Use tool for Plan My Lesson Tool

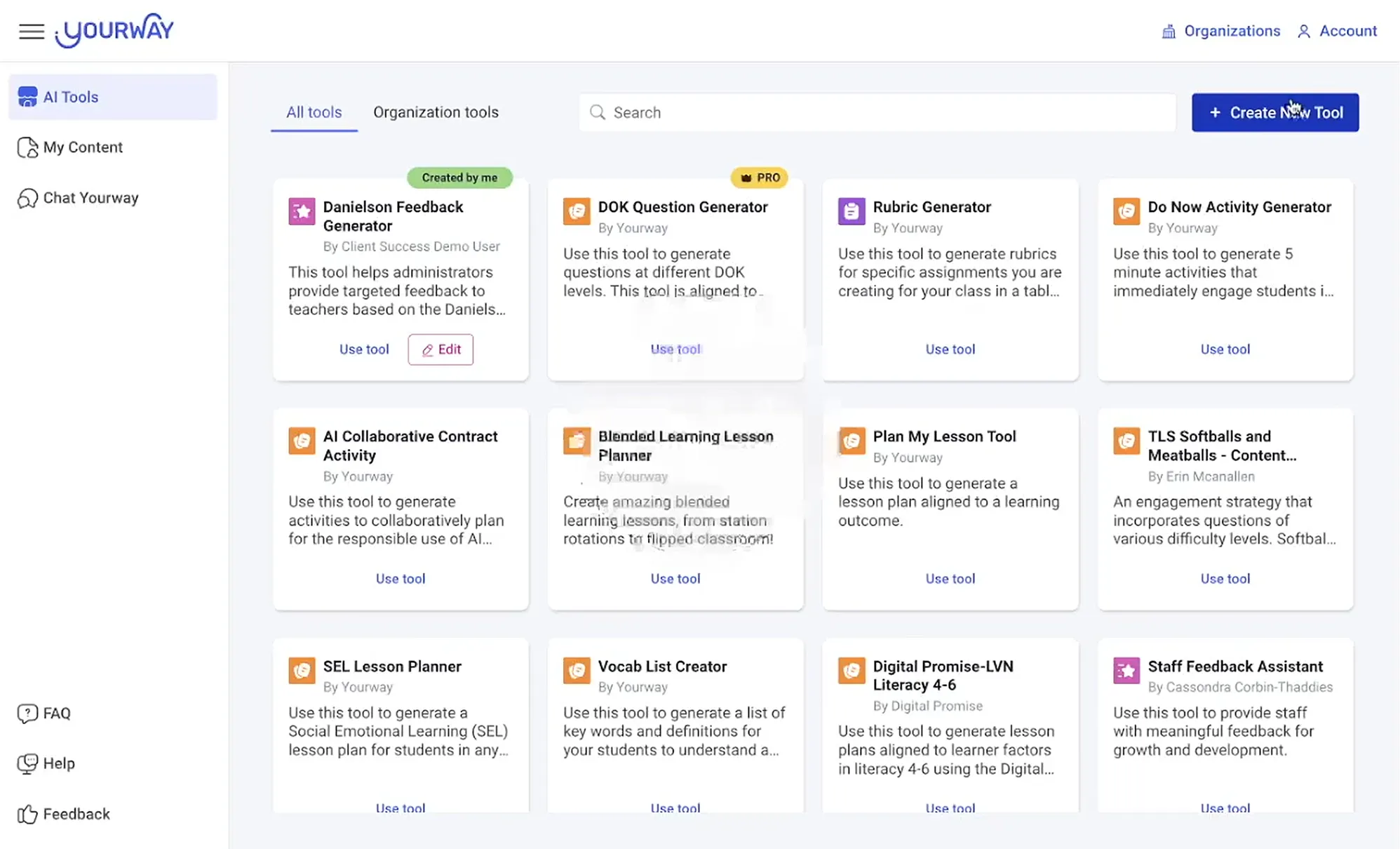coord(950,579)
